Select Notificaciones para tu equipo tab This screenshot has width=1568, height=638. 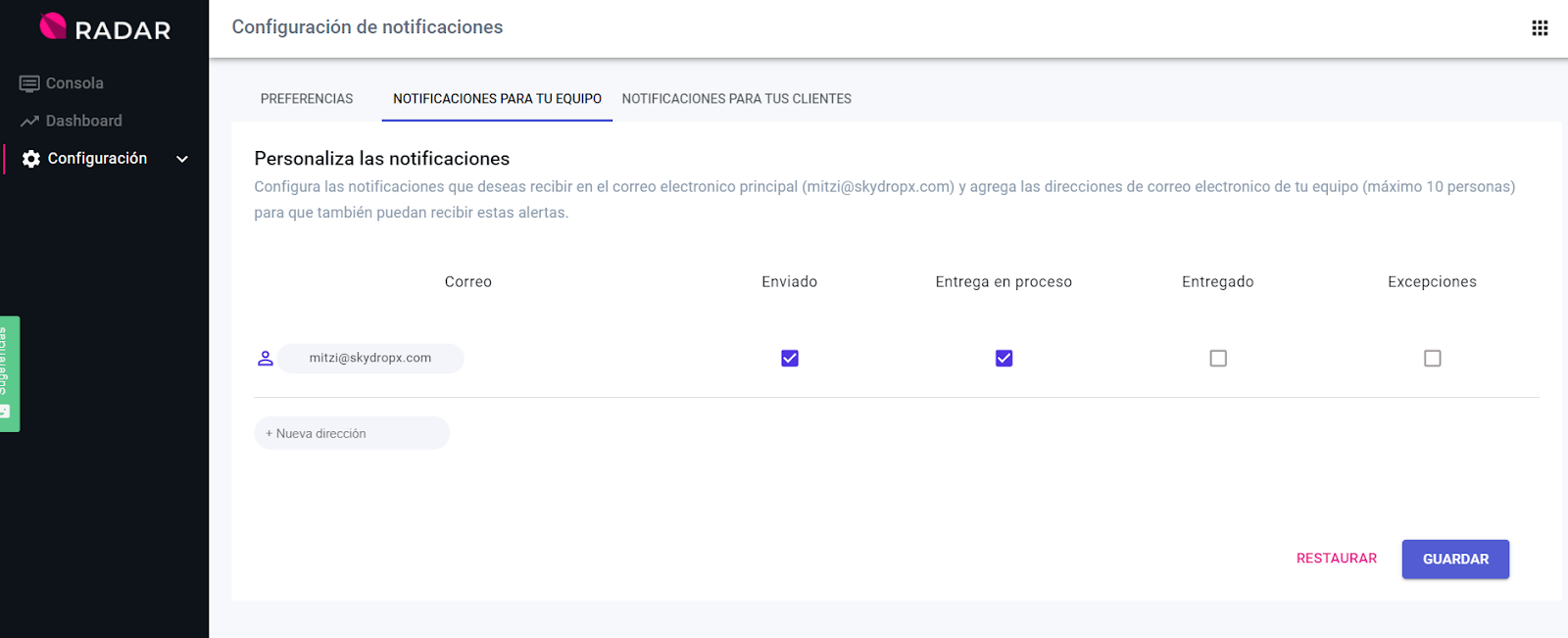[497, 99]
